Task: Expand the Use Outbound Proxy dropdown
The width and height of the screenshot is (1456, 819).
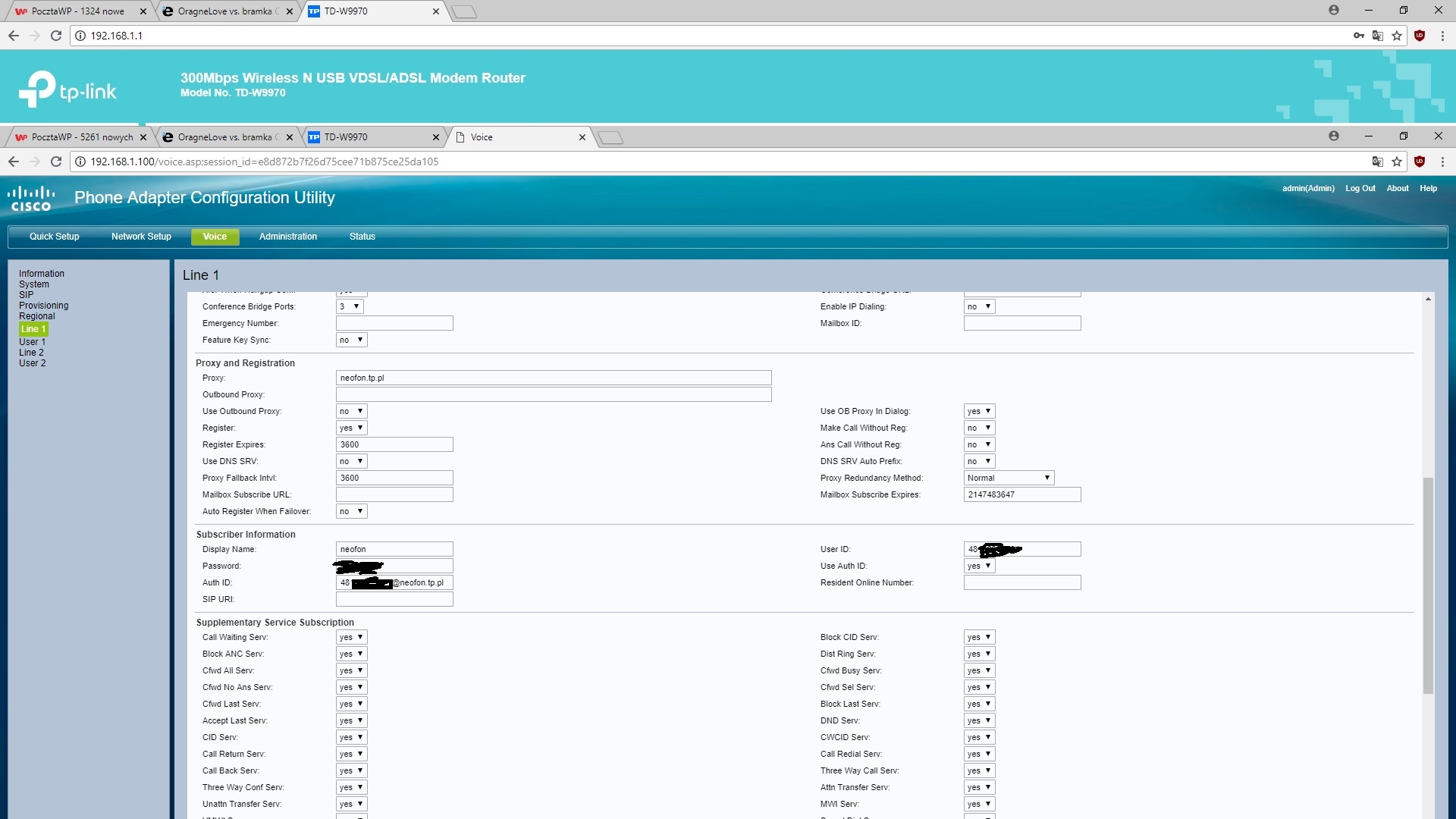Action: pos(352,411)
